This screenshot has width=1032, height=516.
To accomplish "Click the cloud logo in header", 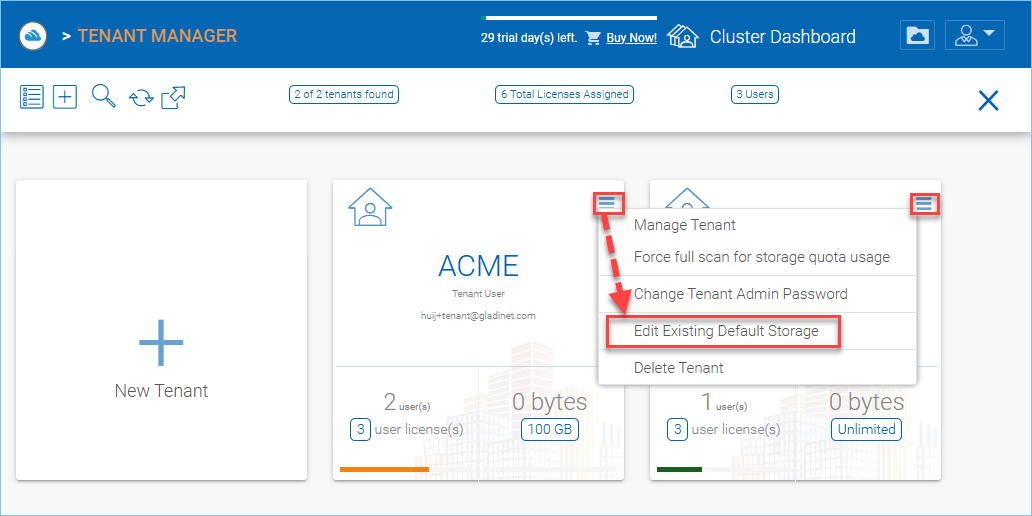I will click(x=33, y=36).
